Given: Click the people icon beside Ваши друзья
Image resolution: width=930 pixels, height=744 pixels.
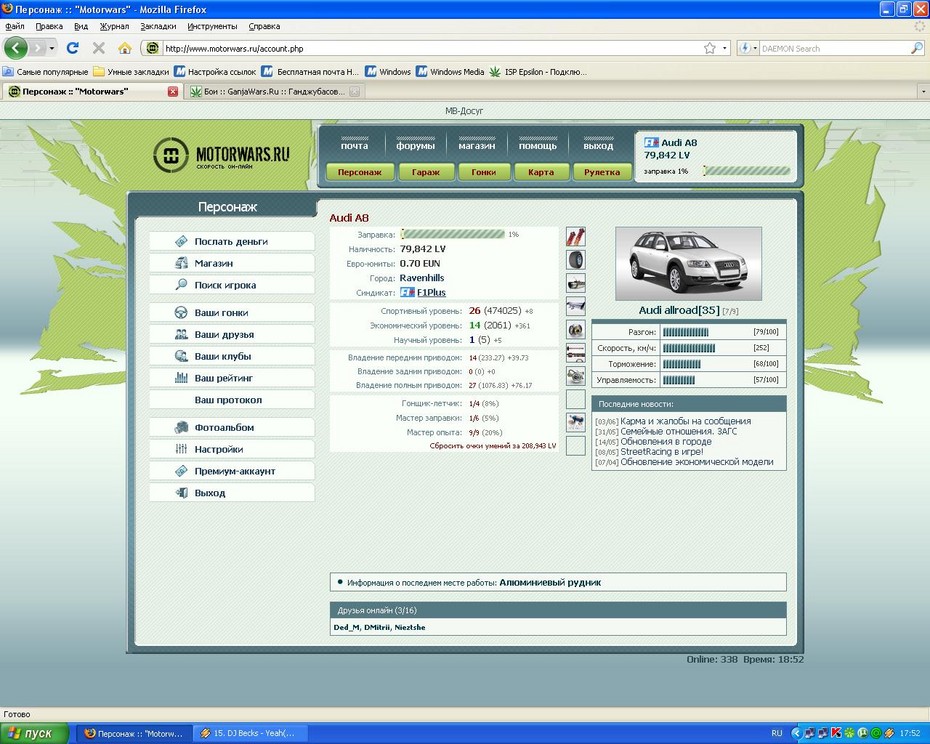Looking at the screenshot, I should click(181, 335).
